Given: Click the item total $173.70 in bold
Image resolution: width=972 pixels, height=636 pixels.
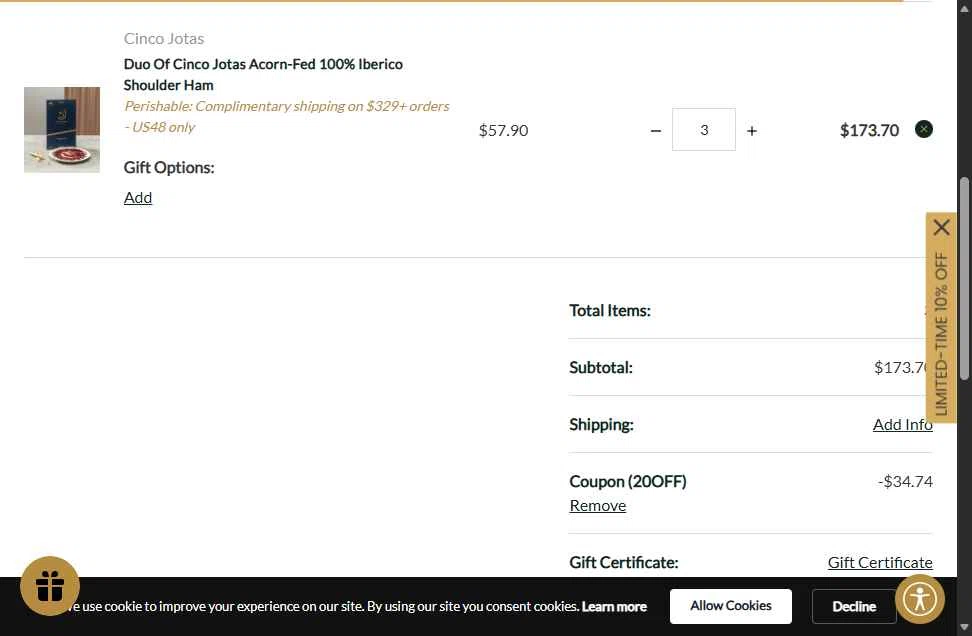Looking at the screenshot, I should 869,130.
